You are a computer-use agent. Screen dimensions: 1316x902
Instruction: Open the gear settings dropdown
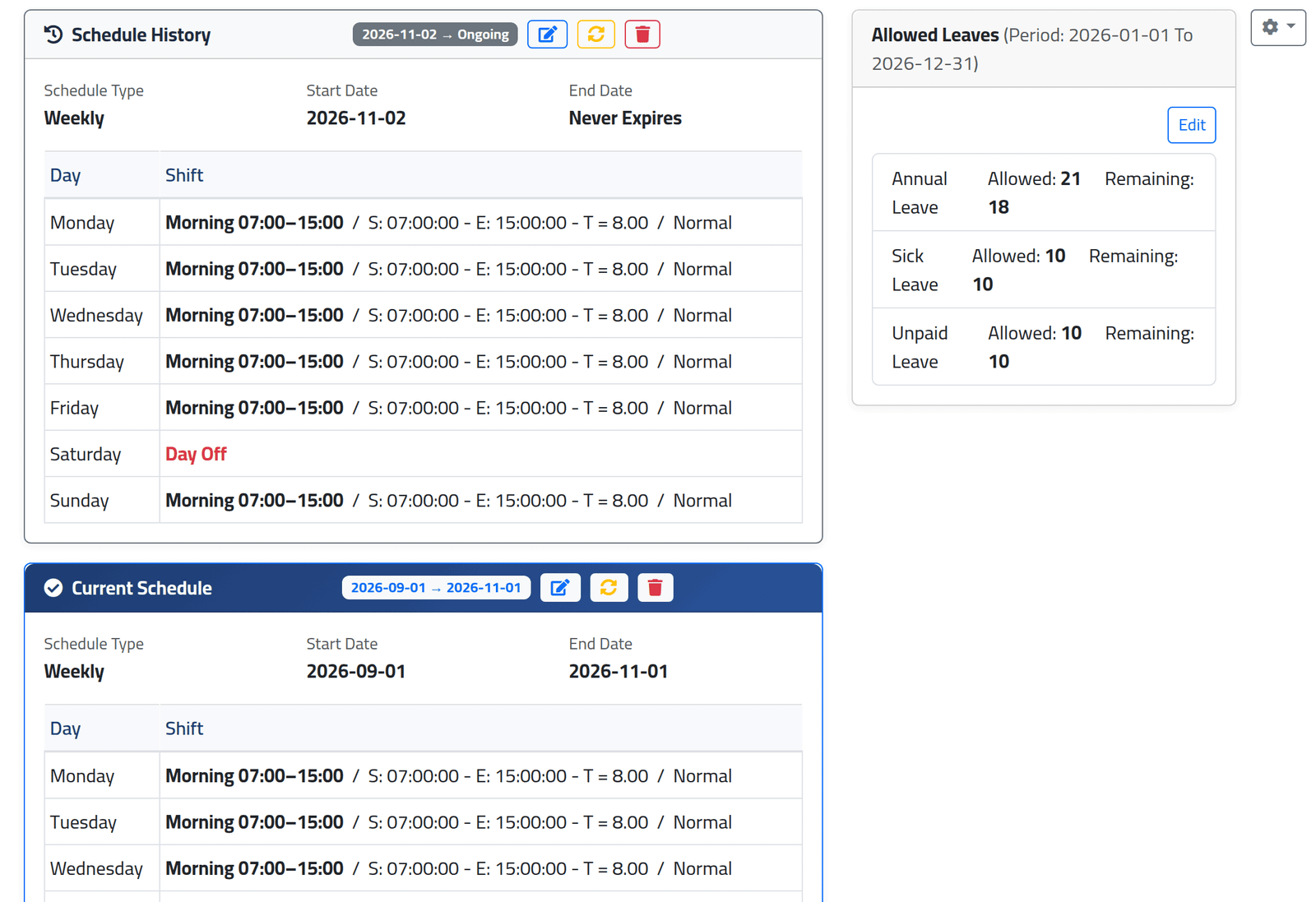pos(1278,28)
